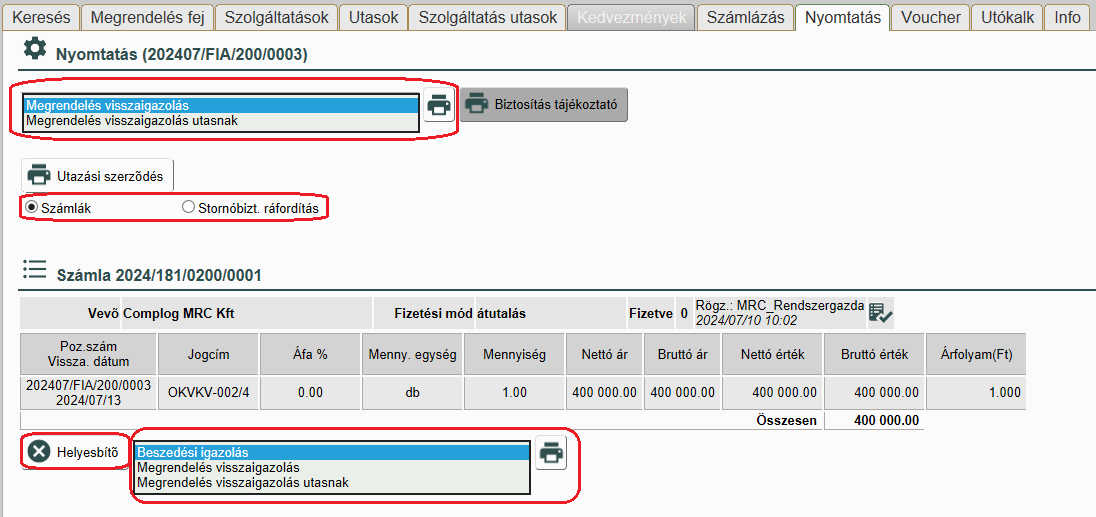Open the Voucher tab
This screenshot has width=1096, height=517.
(x=930, y=17)
